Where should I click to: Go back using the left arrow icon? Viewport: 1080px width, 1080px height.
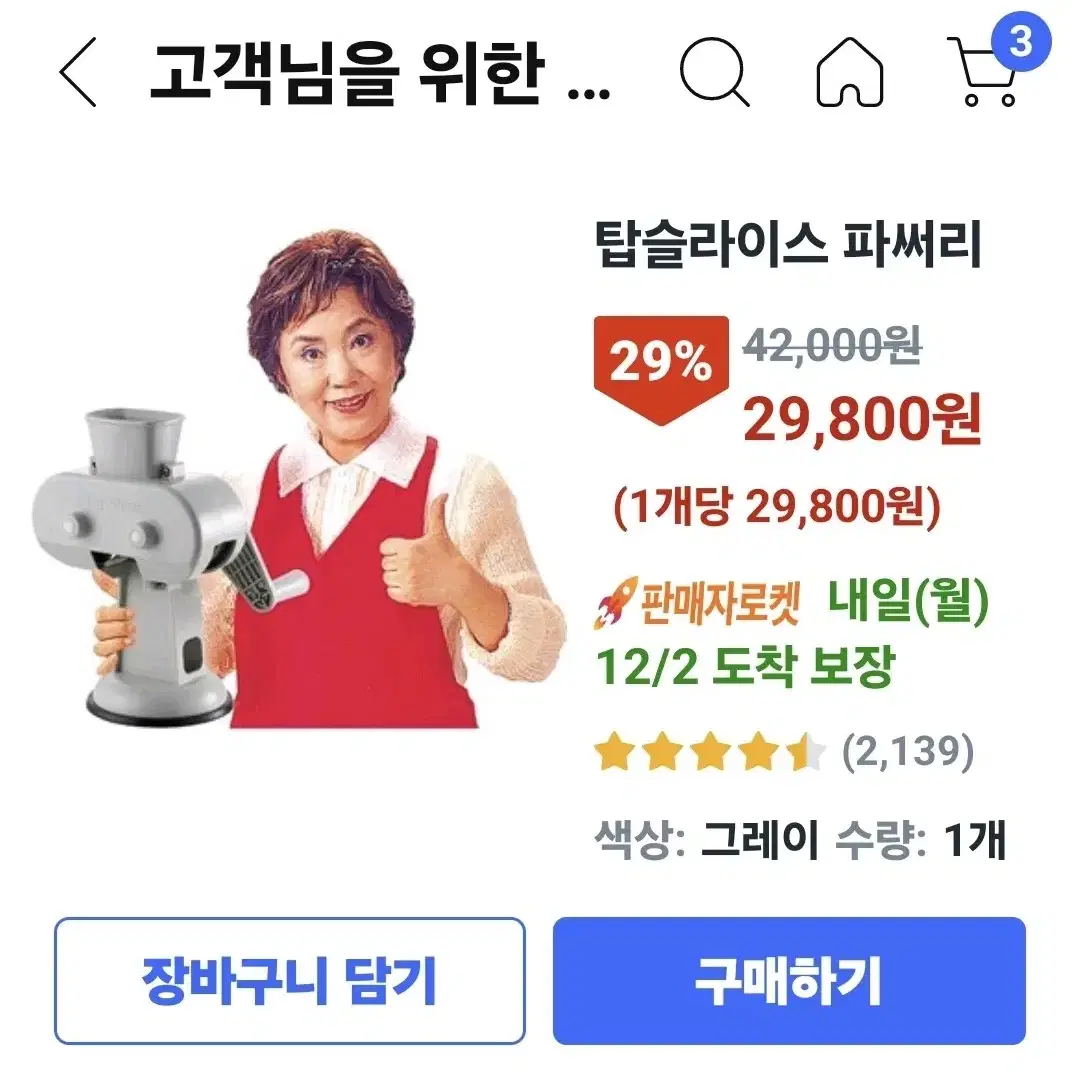78,72
